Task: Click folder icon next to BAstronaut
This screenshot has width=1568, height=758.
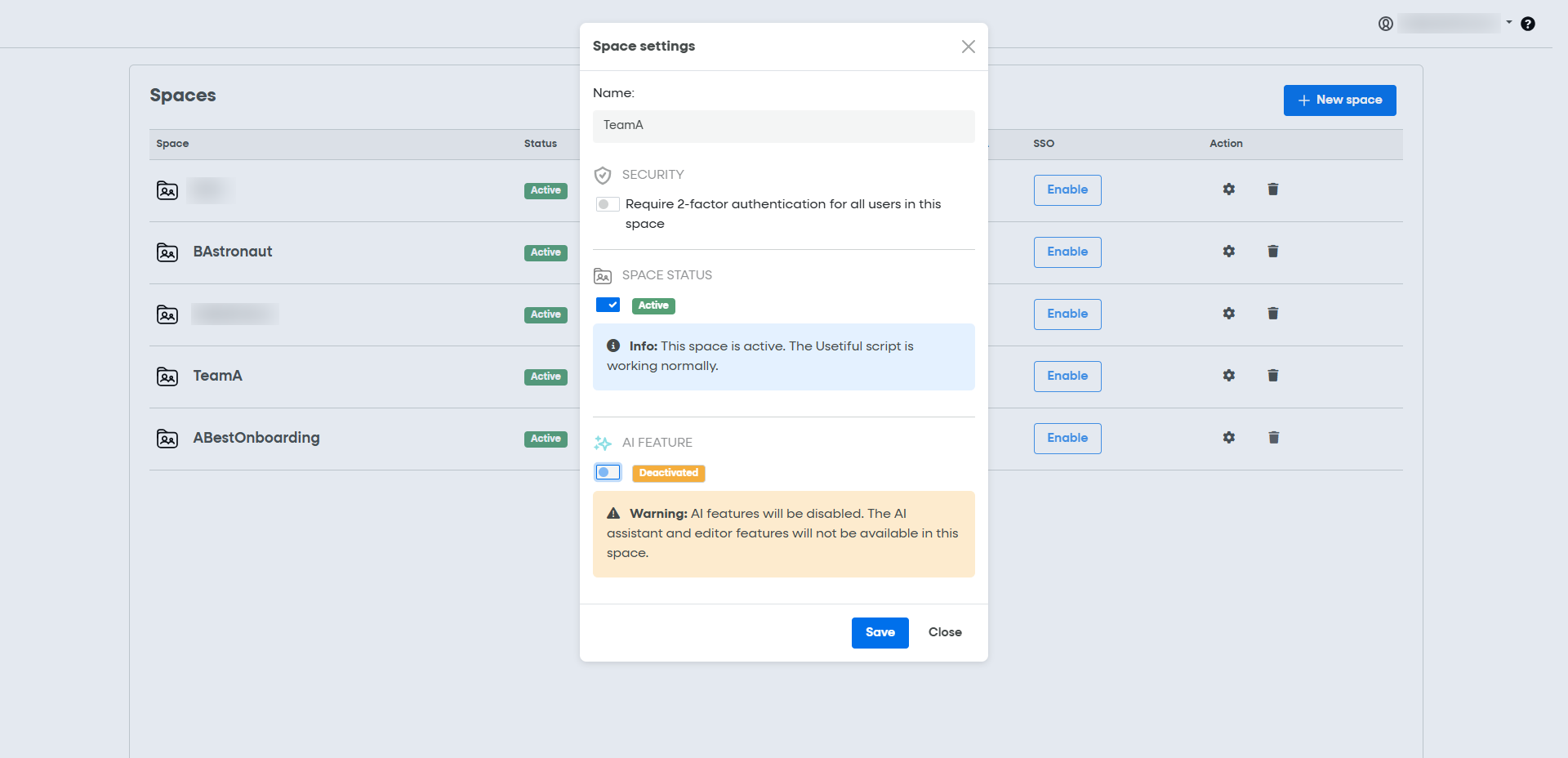Action: coord(167,252)
